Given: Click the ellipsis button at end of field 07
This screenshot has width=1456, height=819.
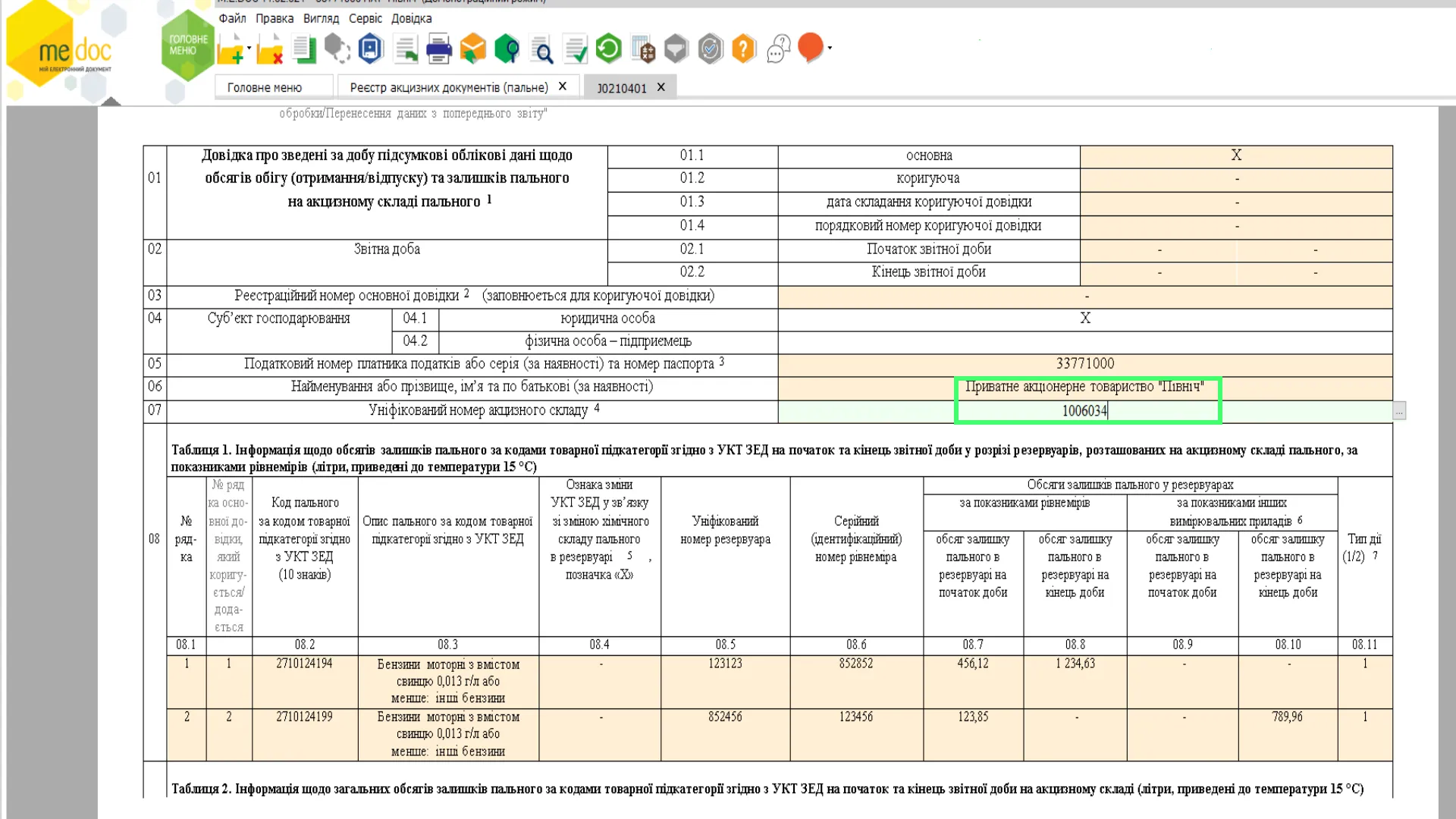Looking at the screenshot, I should coord(1399,411).
